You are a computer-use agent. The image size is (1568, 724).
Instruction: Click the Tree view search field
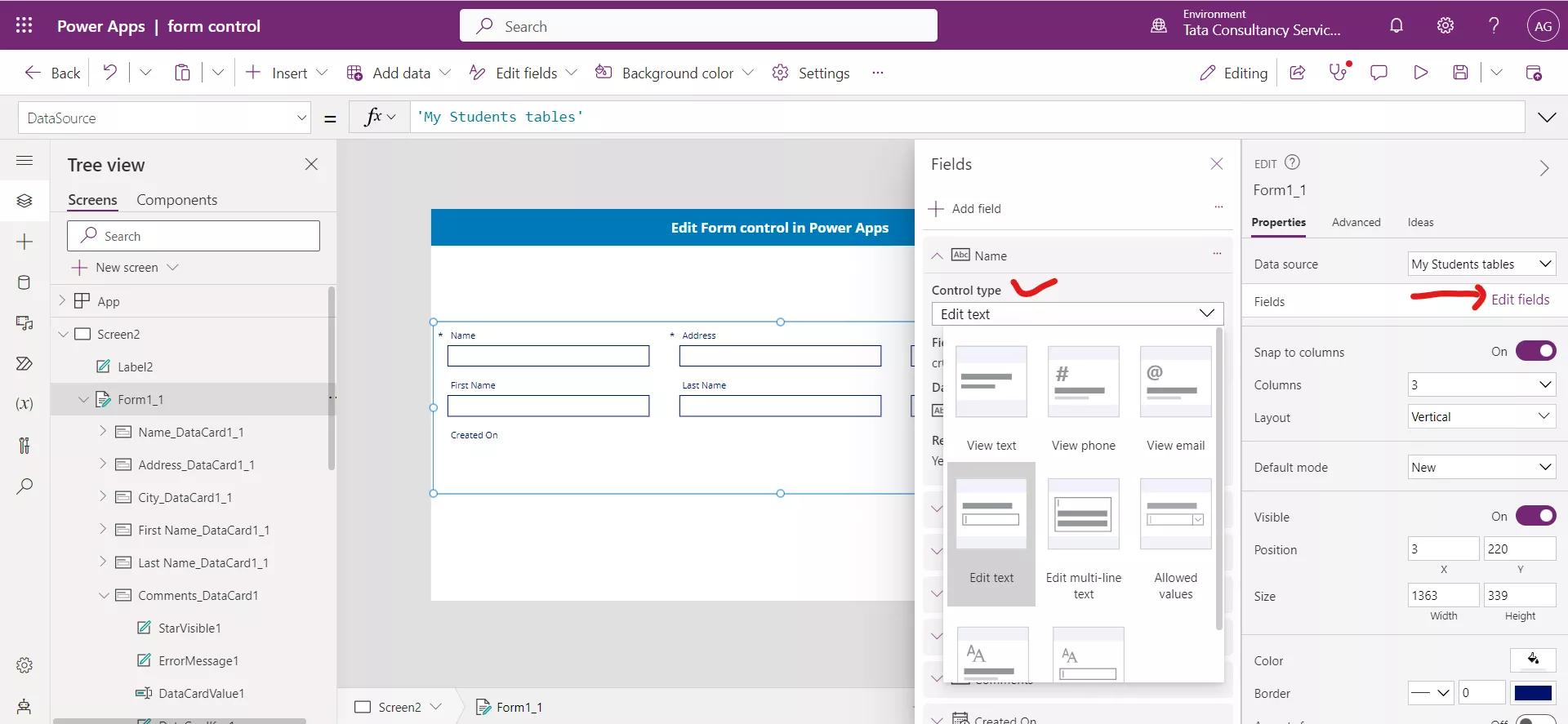(x=194, y=236)
